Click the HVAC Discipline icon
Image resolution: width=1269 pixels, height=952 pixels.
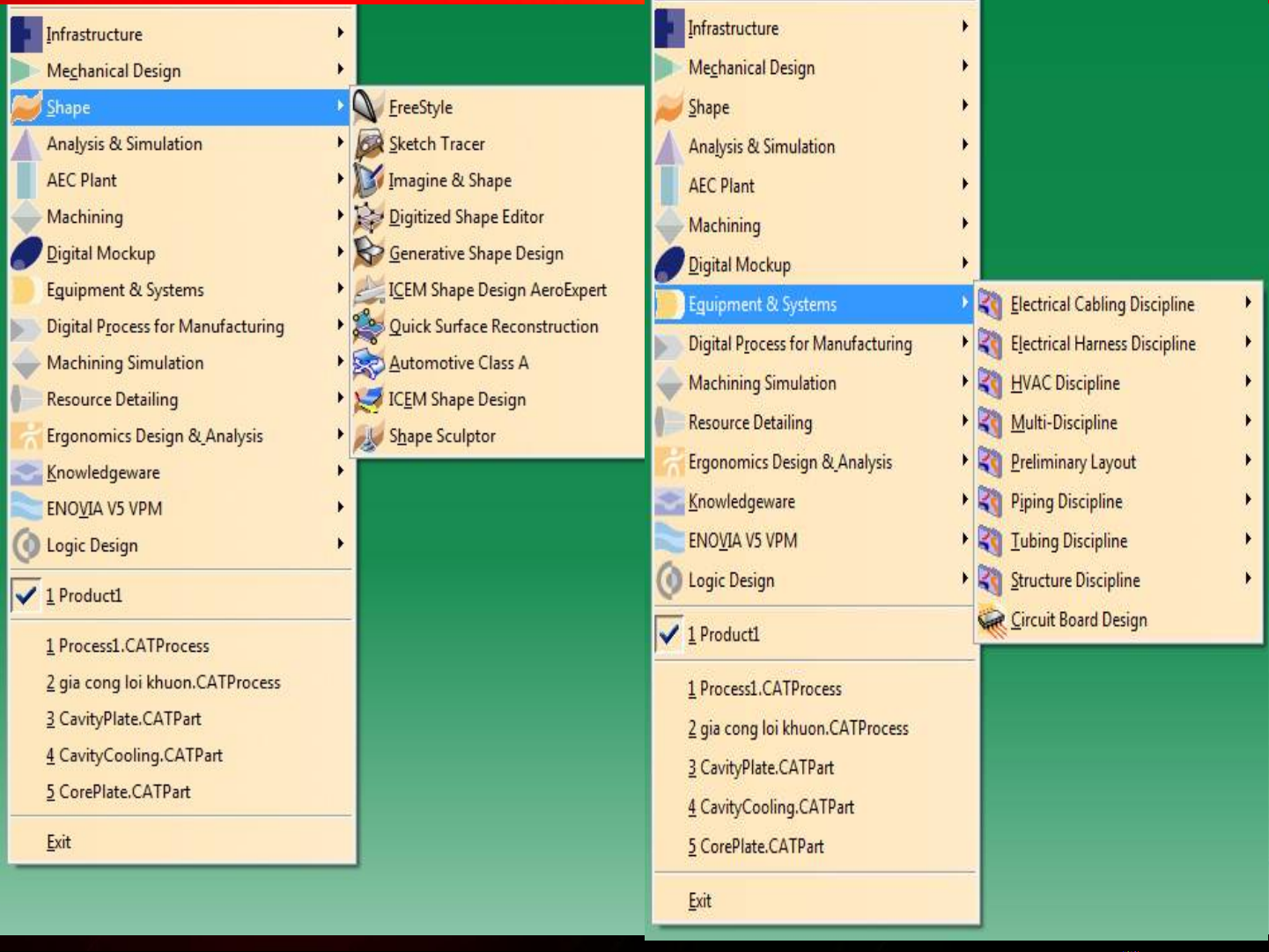point(991,383)
